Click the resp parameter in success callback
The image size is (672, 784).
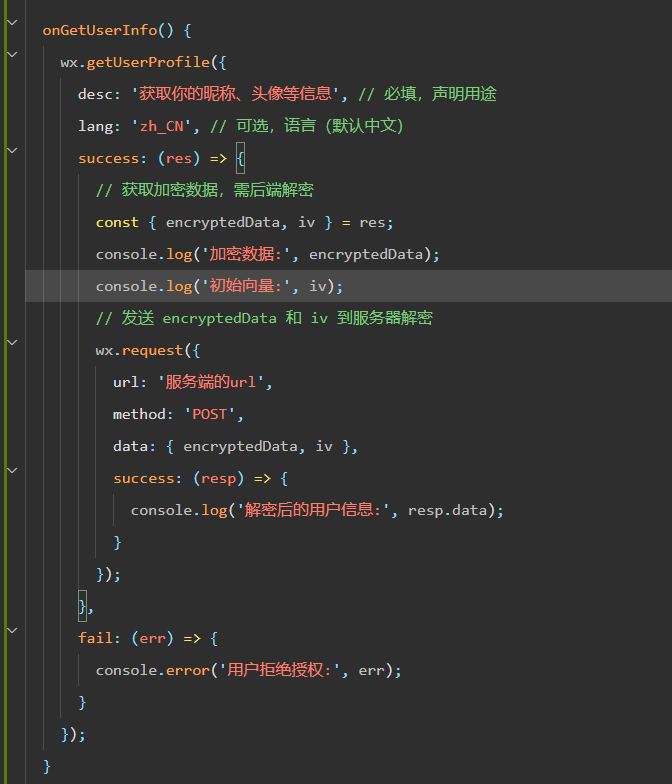point(218,479)
